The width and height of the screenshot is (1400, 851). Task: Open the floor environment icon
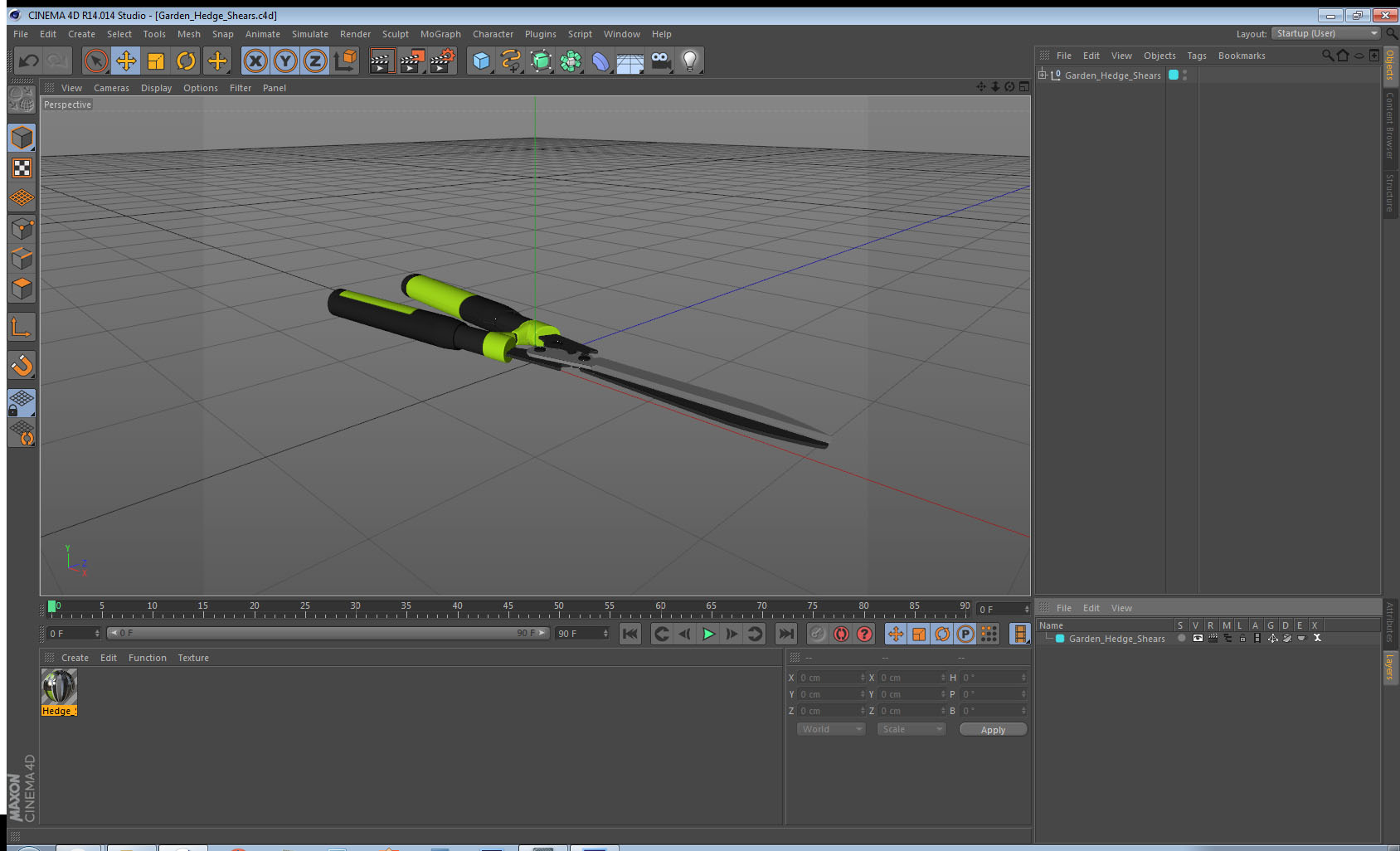click(x=630, y=61)
